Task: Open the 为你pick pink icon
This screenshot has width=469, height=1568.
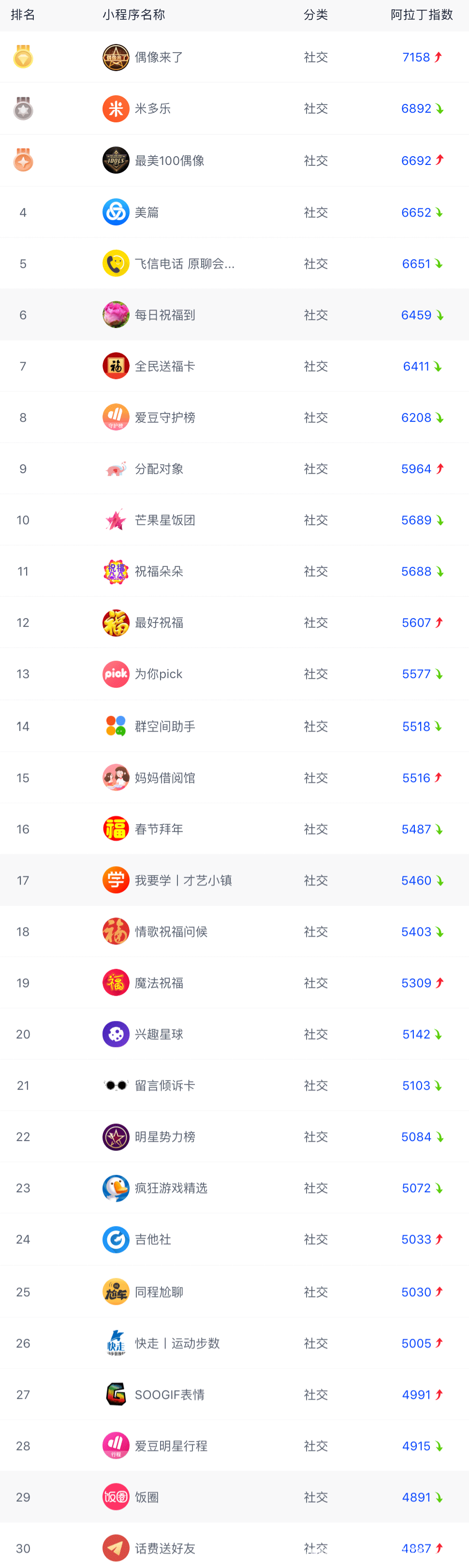Action: point(116,674)
